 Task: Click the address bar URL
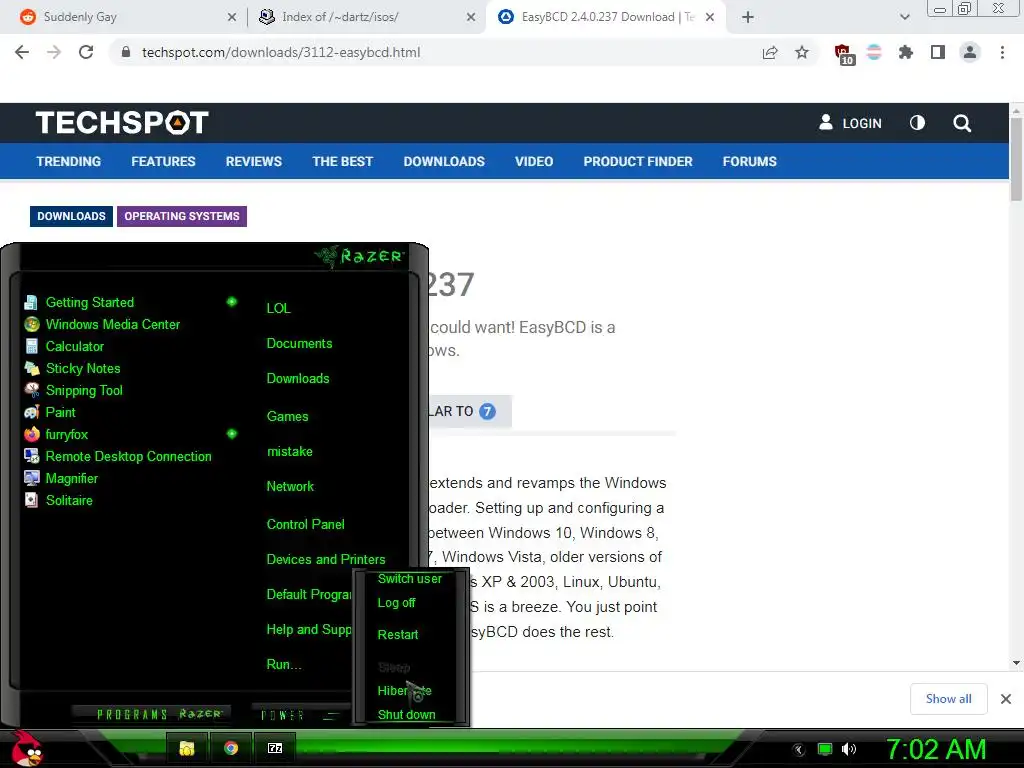[281, 52]
